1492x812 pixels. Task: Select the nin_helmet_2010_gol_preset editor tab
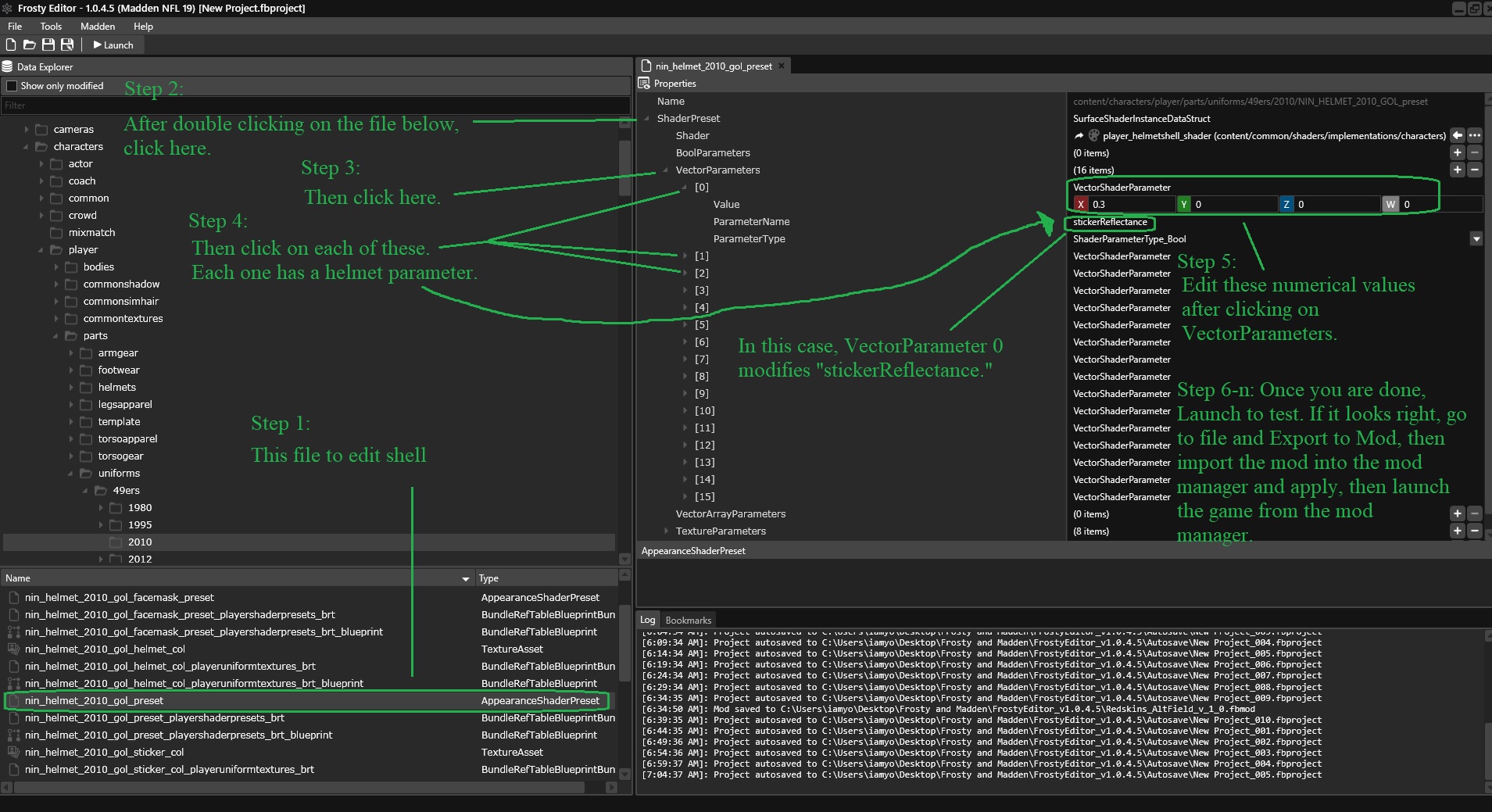click(x=713, y=66)
